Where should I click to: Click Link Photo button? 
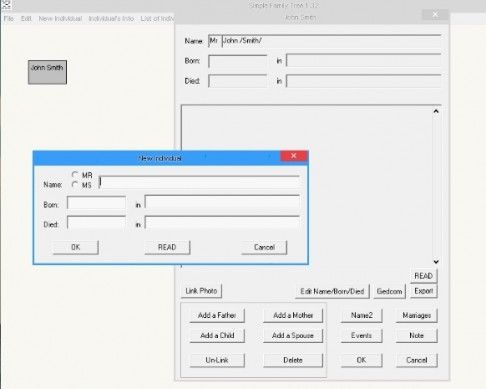[x=201, y=291]
